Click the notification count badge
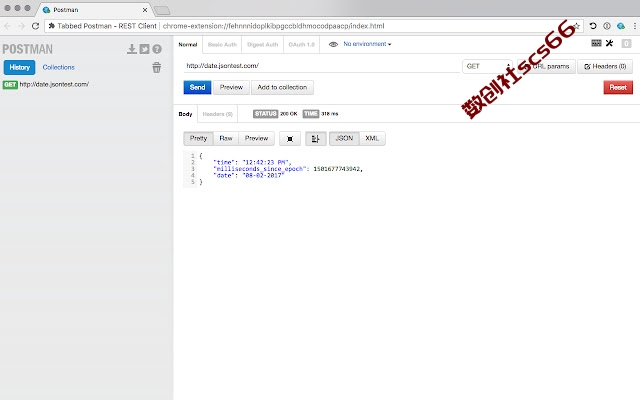 pyautogui.click(x=626, y=43)
